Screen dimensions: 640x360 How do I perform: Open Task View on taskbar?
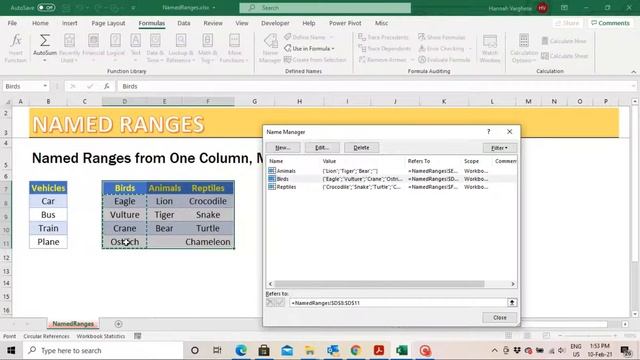pos(218,350)
